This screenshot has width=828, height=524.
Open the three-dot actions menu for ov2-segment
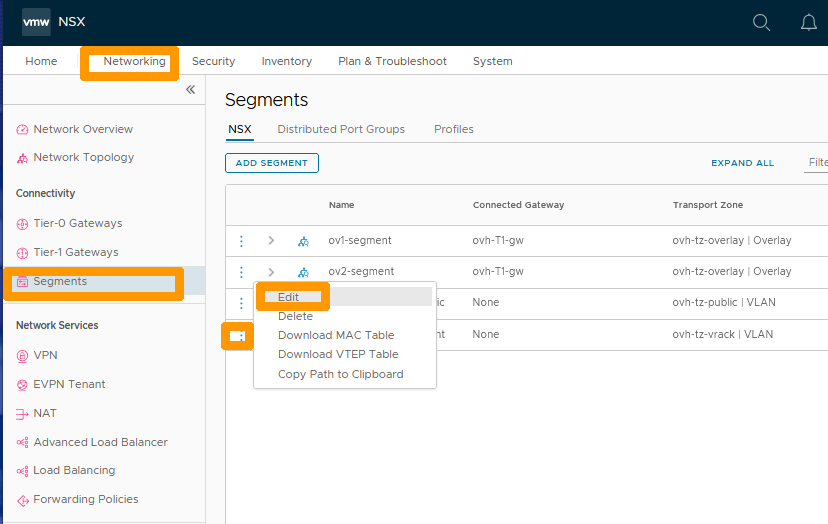click(x=241, y=272)
